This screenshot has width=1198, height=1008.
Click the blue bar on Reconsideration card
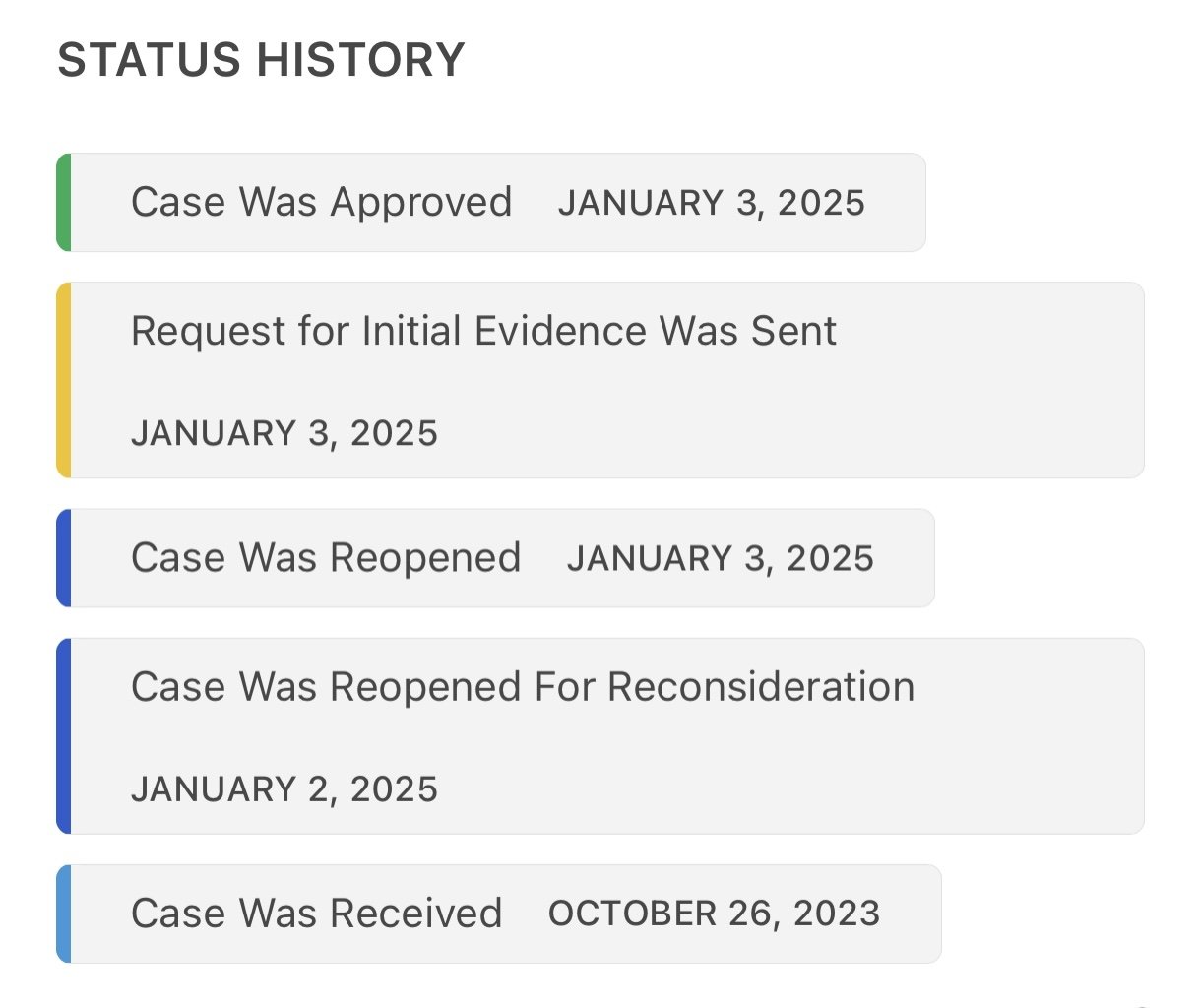(x=64, y=736)
